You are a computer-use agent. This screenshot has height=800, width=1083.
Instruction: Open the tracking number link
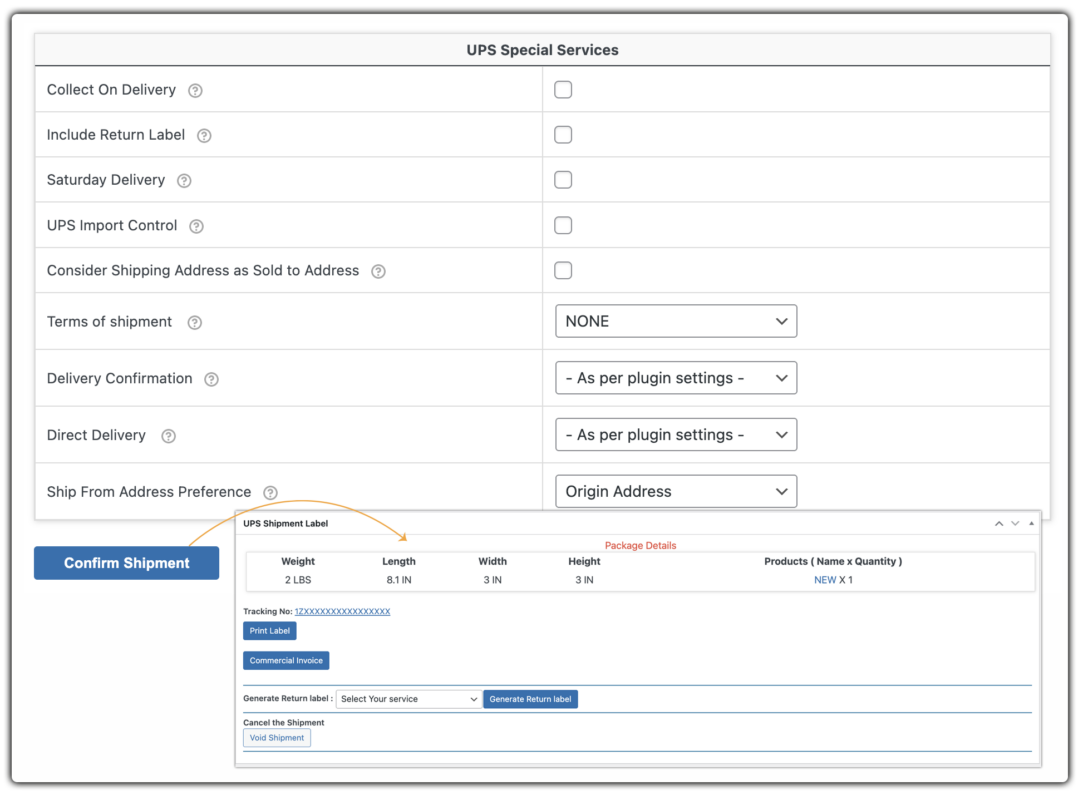coord(342,611)
